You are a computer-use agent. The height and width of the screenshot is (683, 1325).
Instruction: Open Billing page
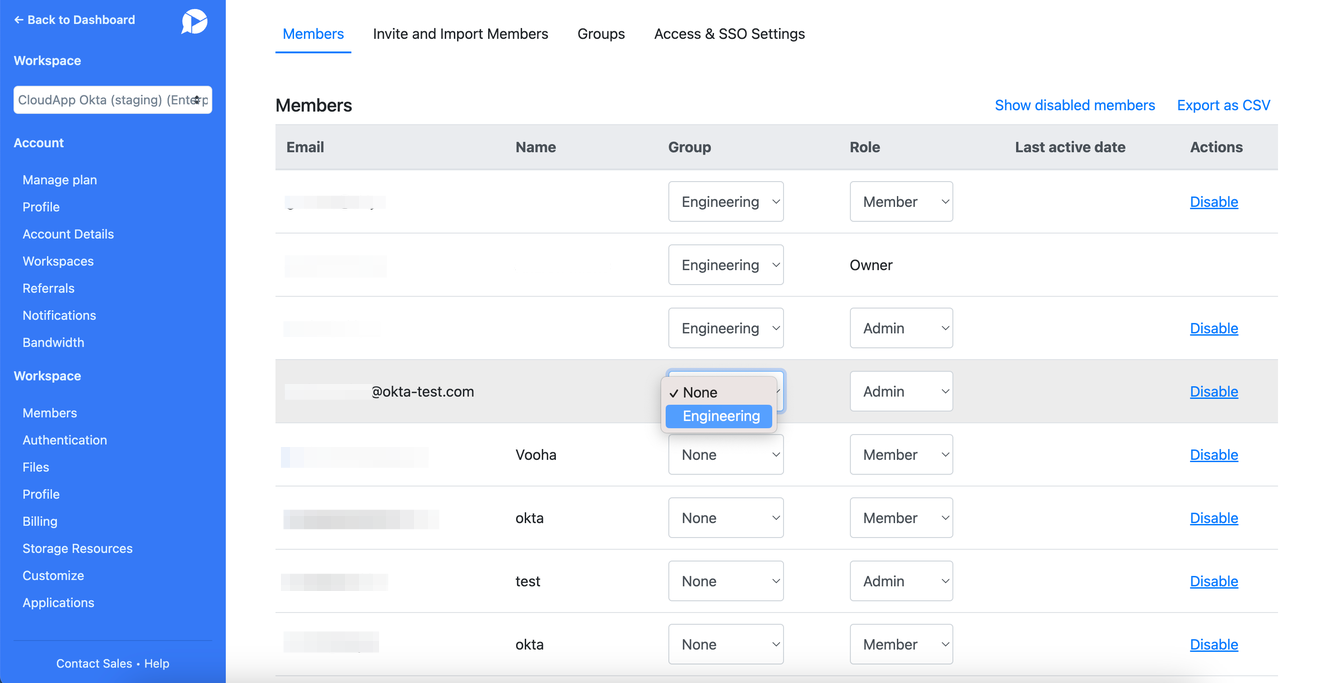click(40, 521)
